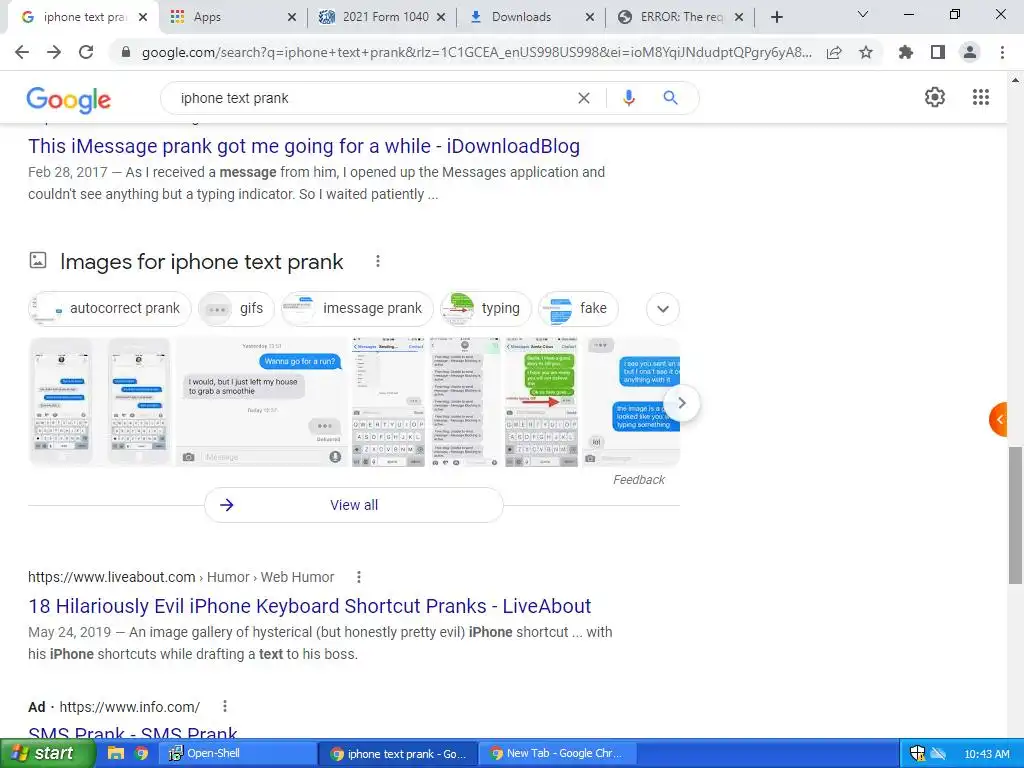Search tabs using the chevron button

point(863,14)
